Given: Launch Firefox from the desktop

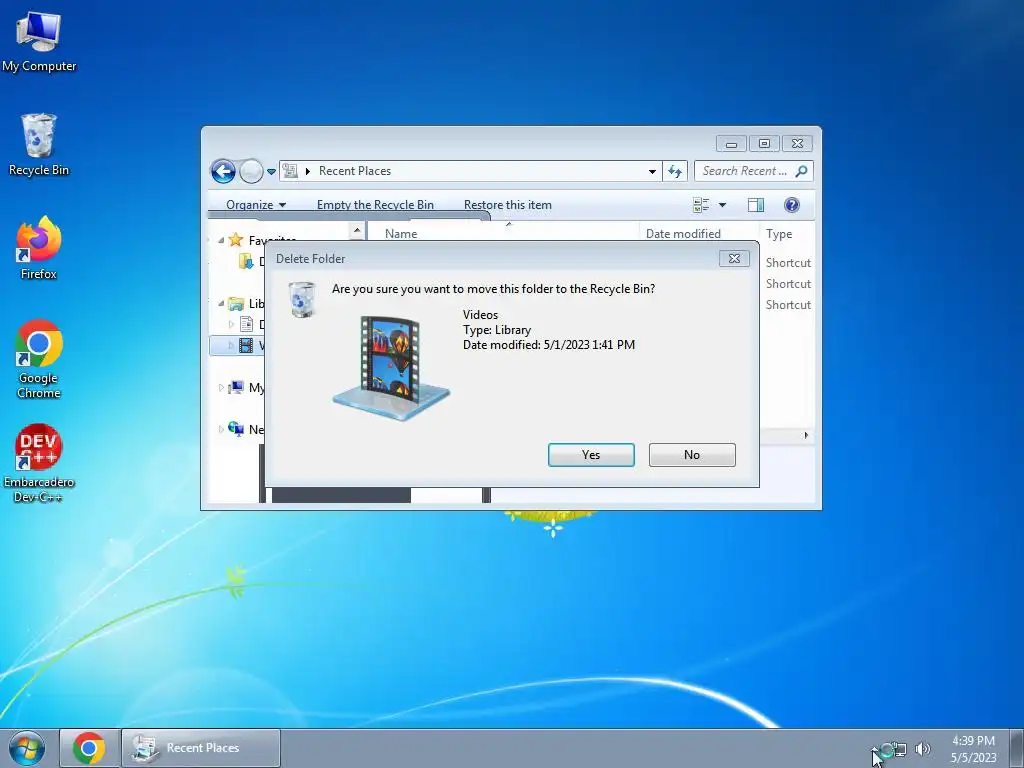Looking at the screenshot, I should click(39, 248).
